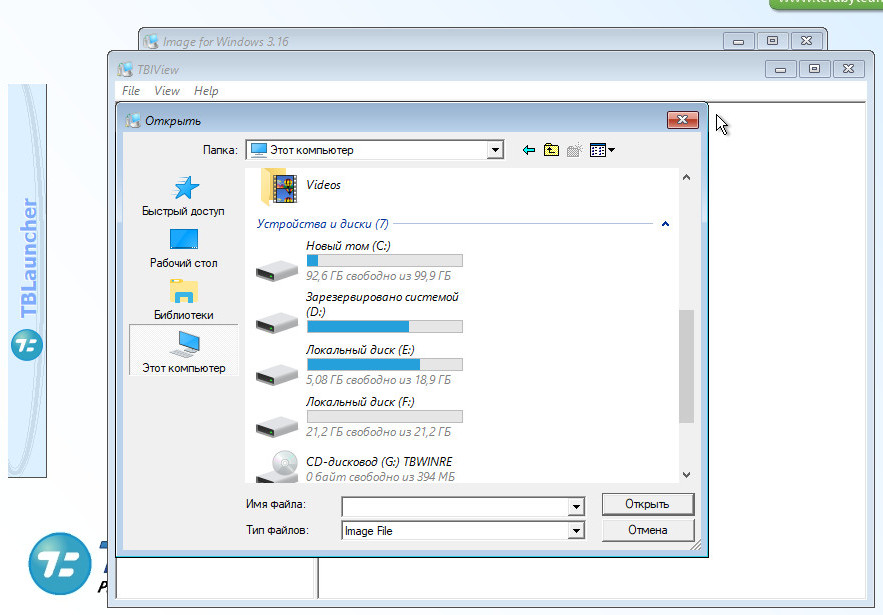Select Быстрый доступ star icon
The width and height of the screenshot is (883, 615).
pyautogui.click(x=185, y=188)
